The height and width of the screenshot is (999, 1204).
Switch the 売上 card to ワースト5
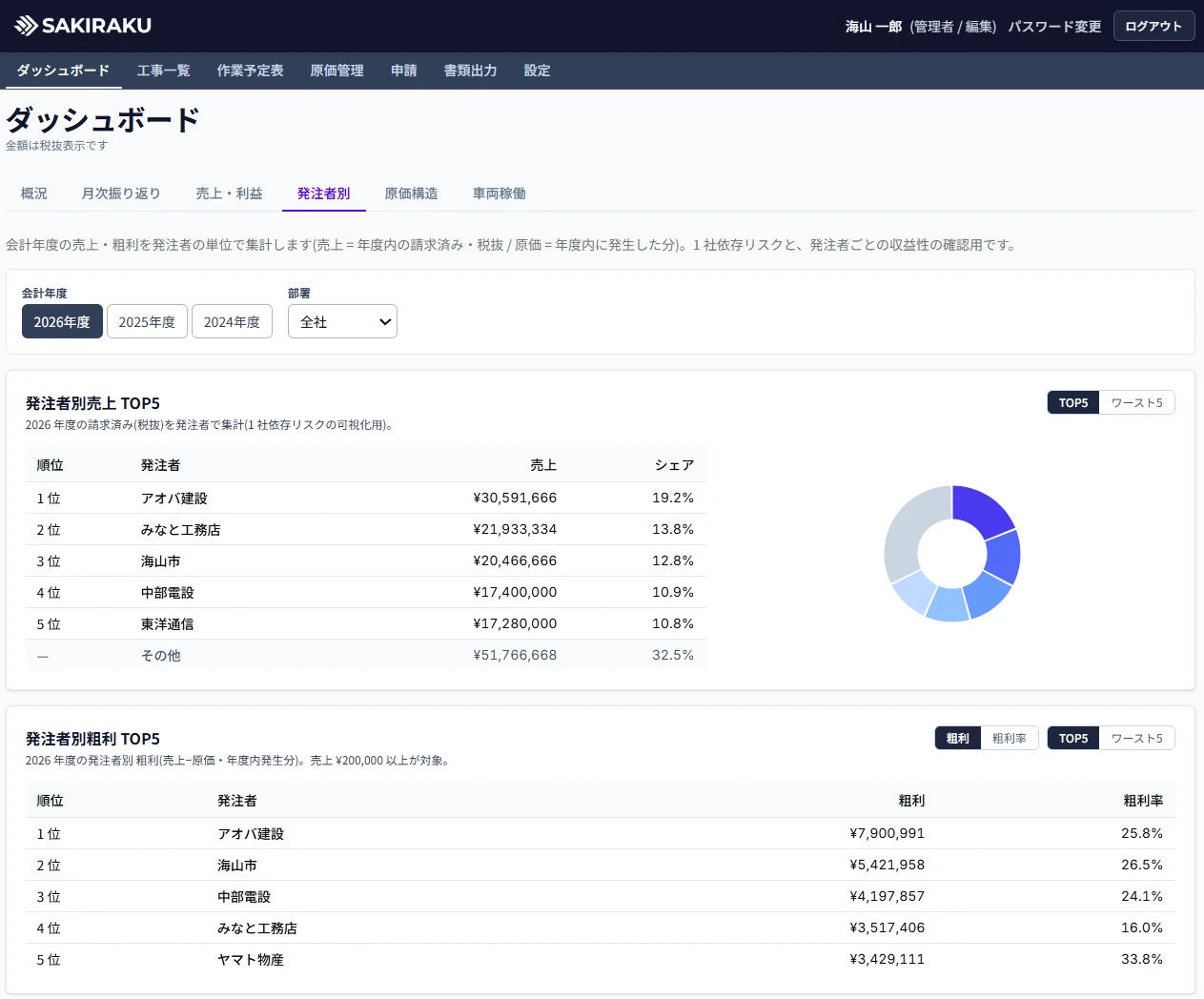pyautogui.click(x=1137, y=403)
